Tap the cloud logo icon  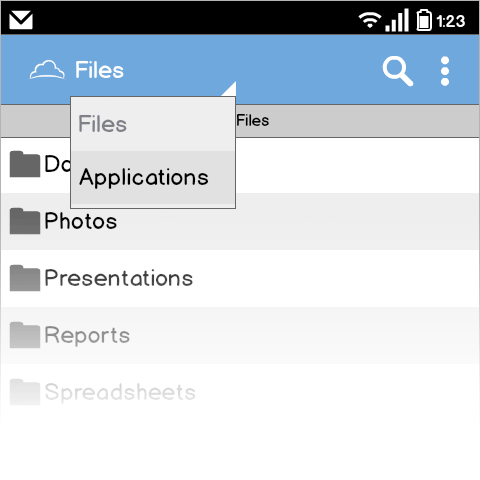47,70
